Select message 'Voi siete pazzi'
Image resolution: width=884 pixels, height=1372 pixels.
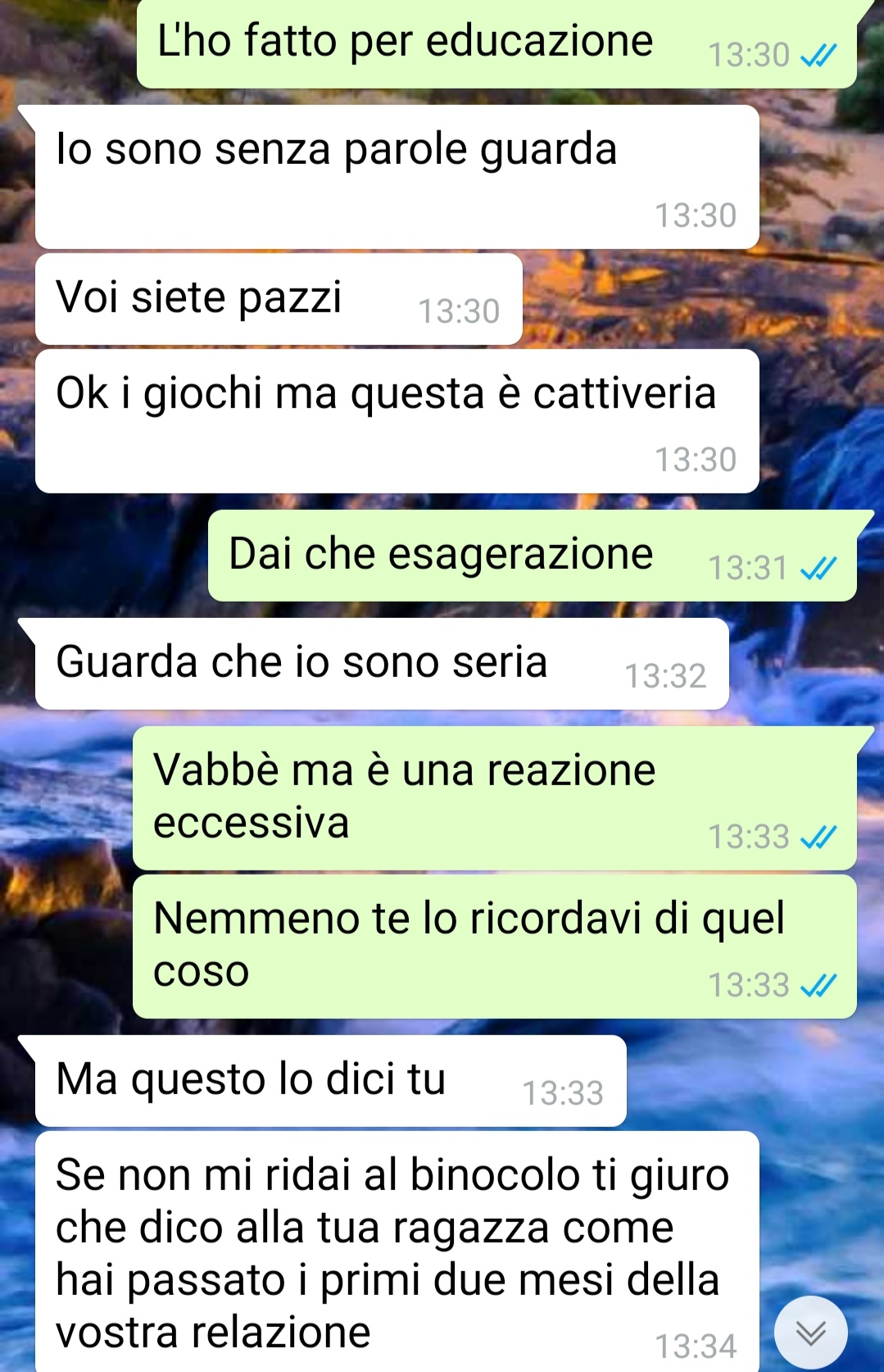[x=279, y=299]
